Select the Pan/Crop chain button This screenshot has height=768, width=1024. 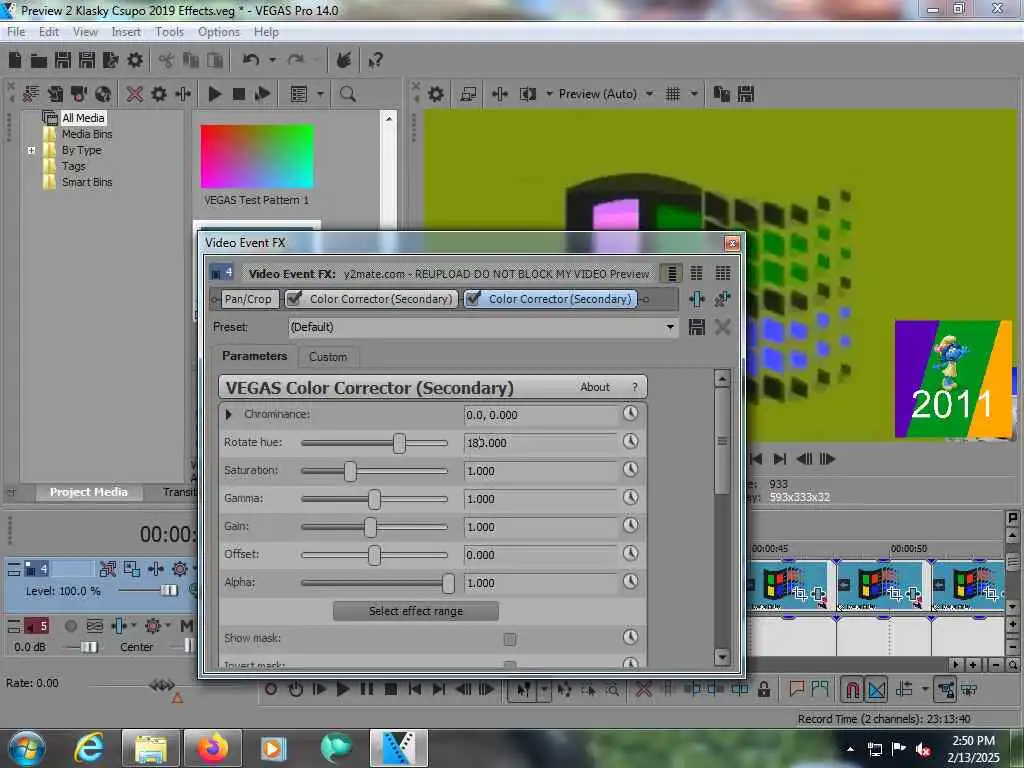click(248, 299)
